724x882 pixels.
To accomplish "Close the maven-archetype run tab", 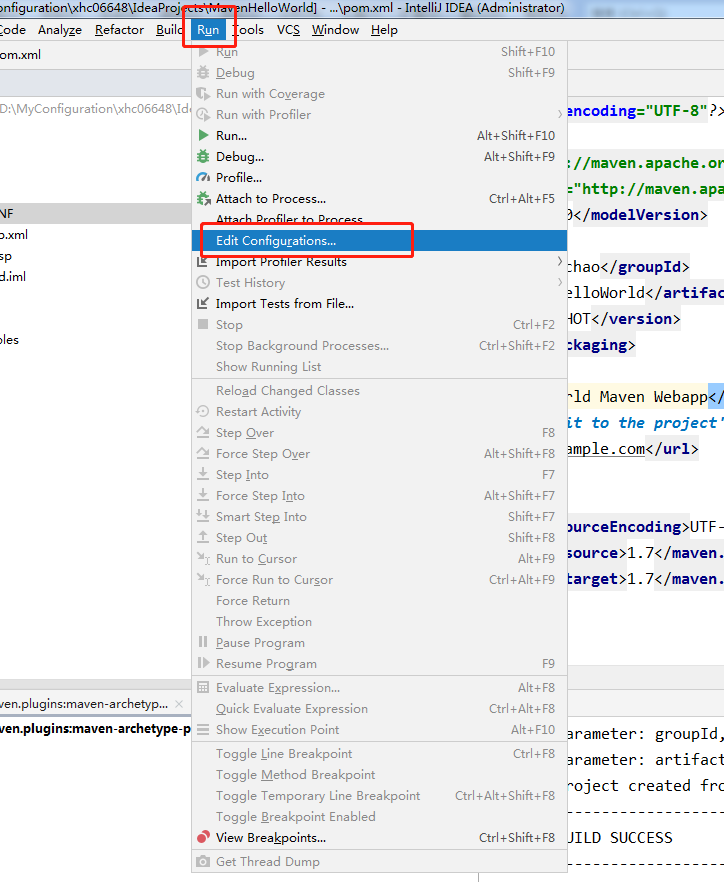I will [x=179, y=704].
